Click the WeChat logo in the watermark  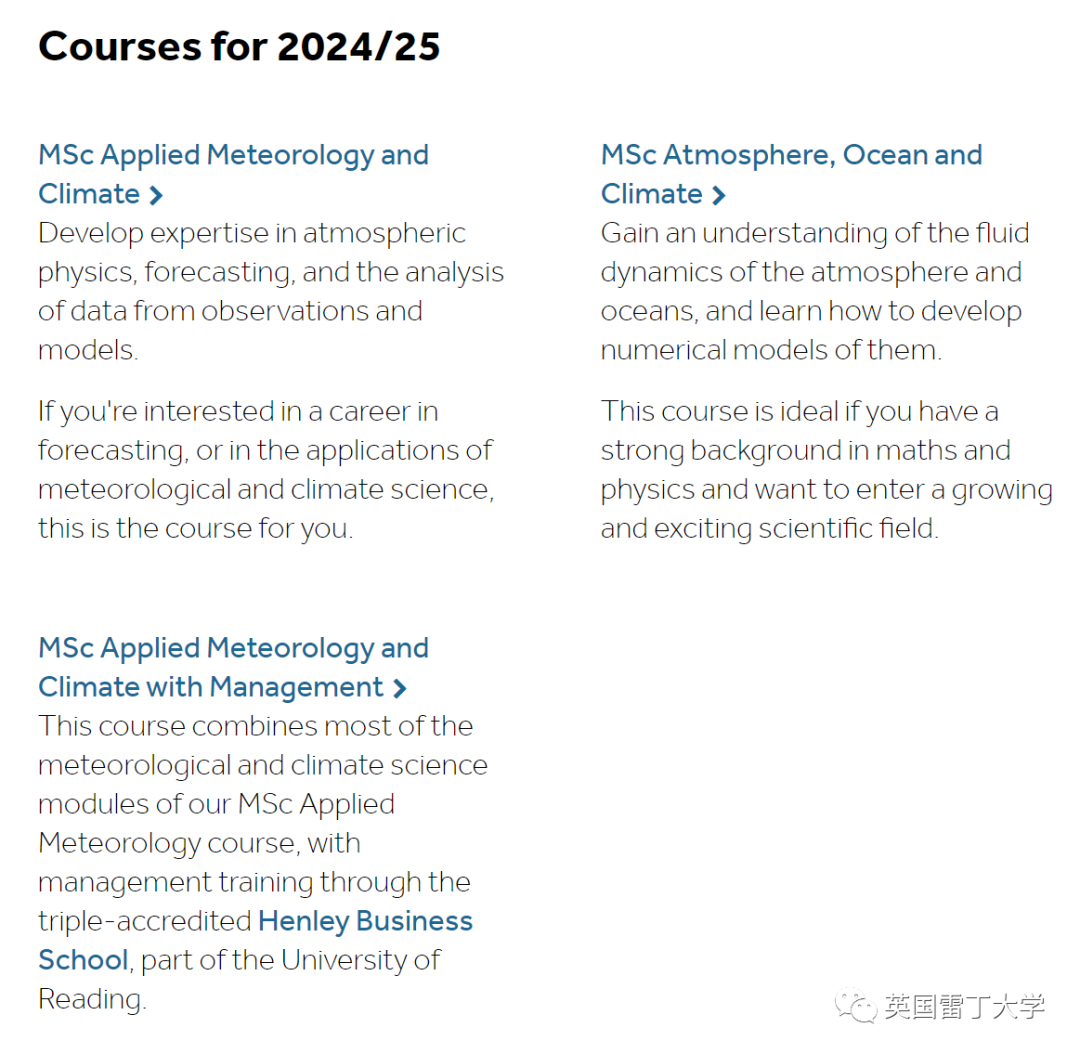click(858, 1005)
